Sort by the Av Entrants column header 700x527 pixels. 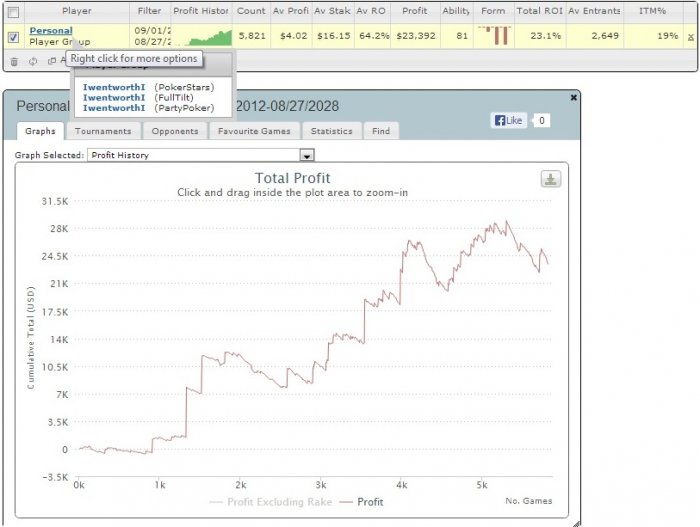594,11
